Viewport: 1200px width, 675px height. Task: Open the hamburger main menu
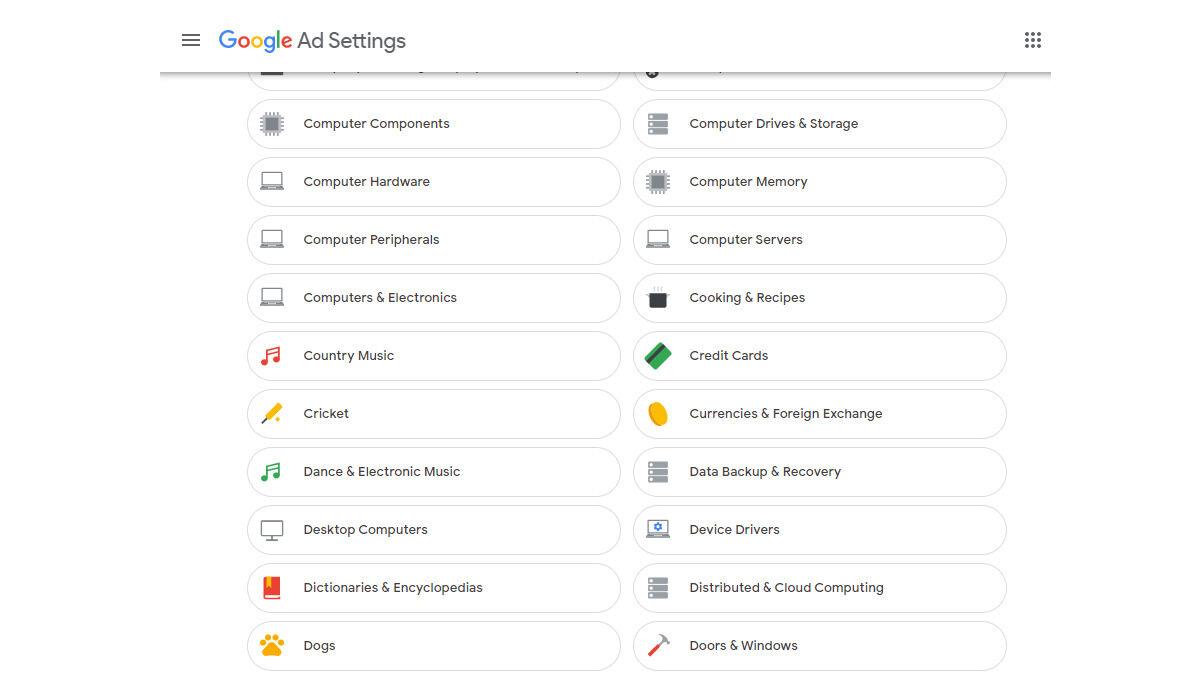191,40
